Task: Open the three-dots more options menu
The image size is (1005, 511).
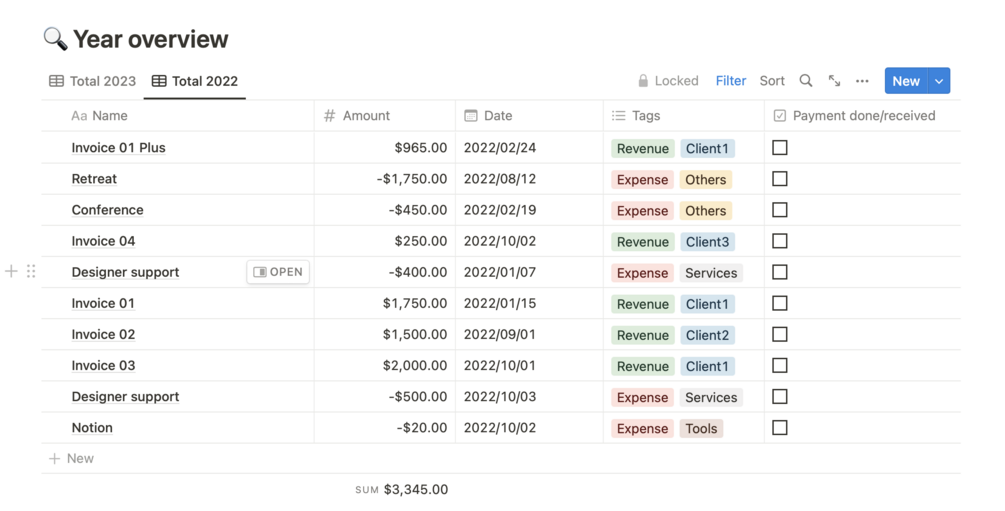Action: click(862, 81)
